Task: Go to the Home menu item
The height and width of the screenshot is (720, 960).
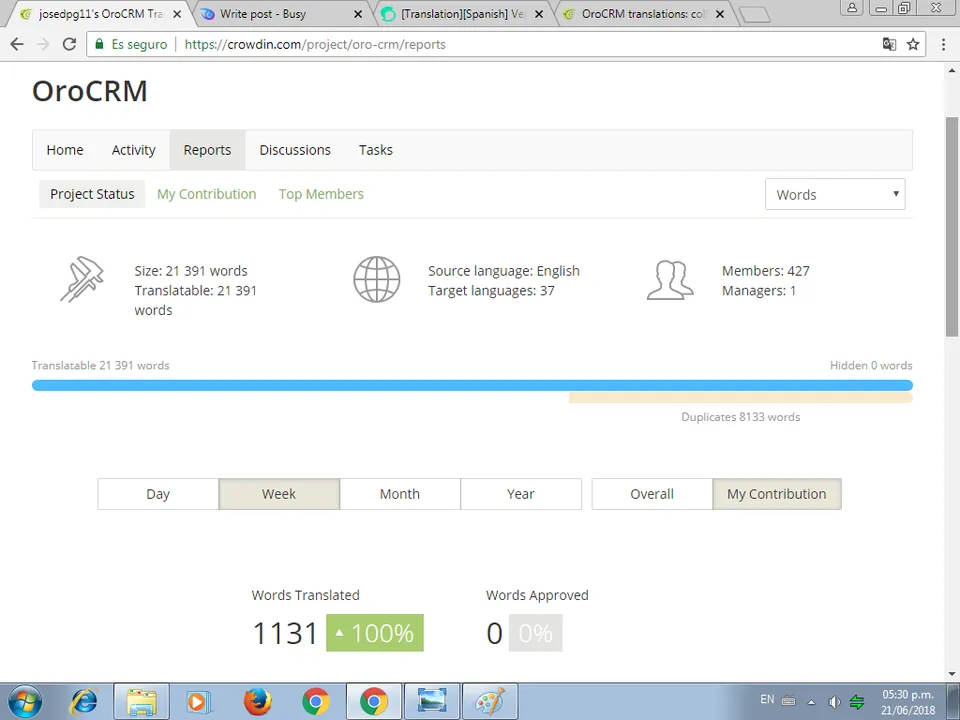Action: pyautogui.click(x=65, y=150)
